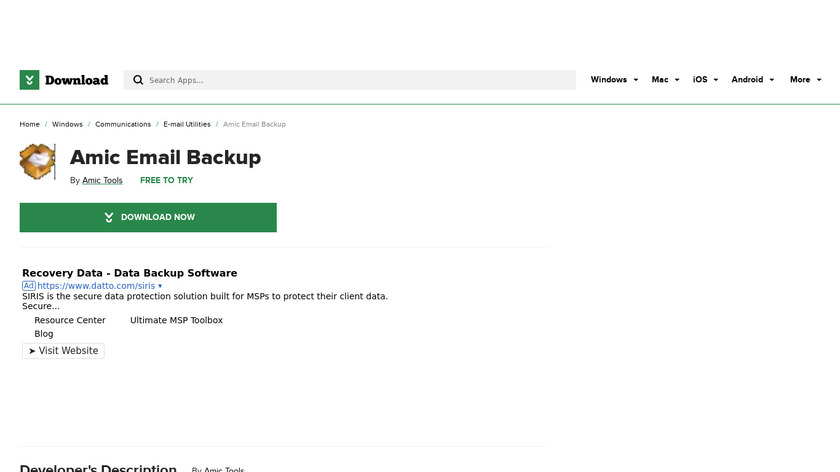This screenshot has width=840, height=472.
Task: Open the iOS dropdown menu
Action: [705, 80]
